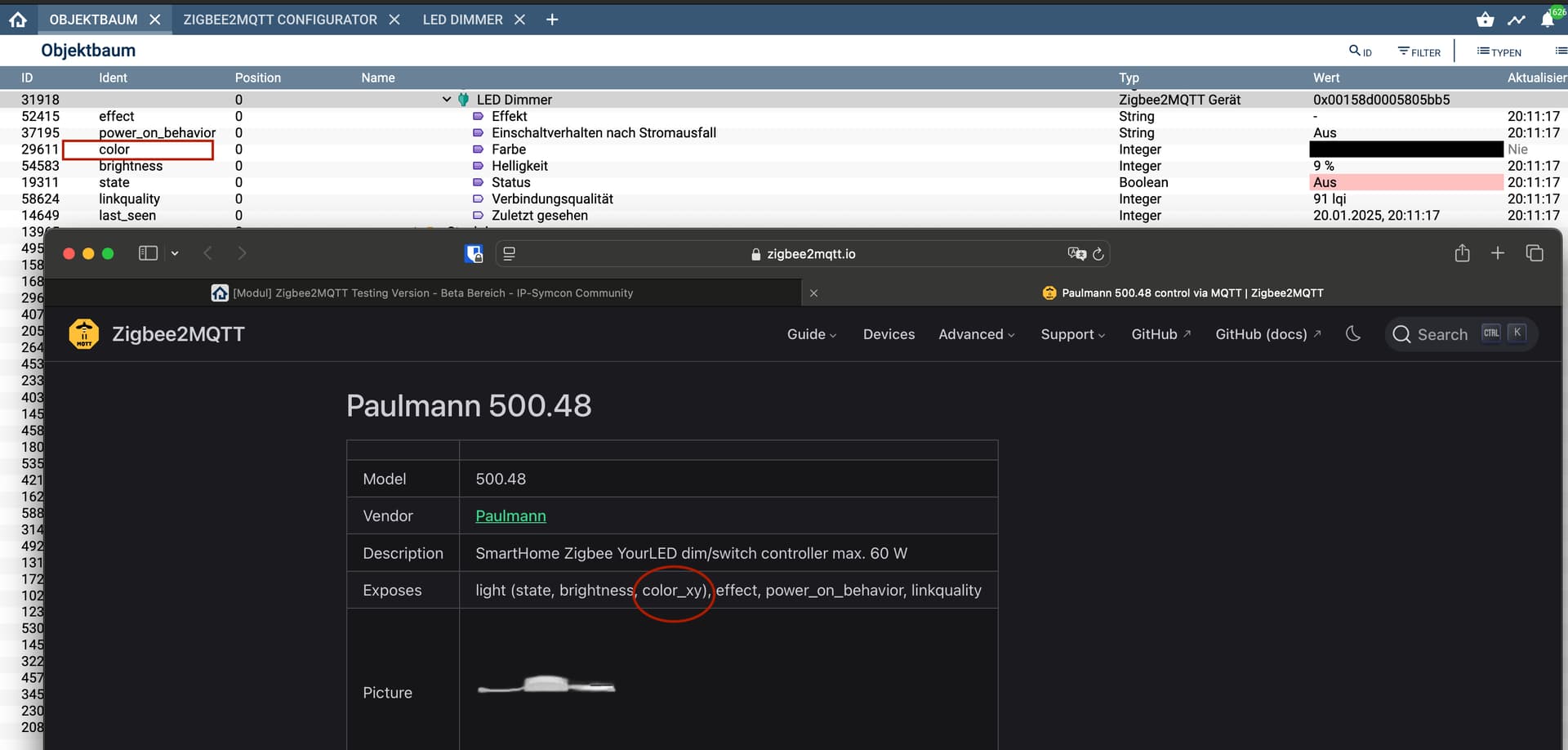Open the Devices page link
Viewport: 1568px width, 750px height.
click(889, 334)
